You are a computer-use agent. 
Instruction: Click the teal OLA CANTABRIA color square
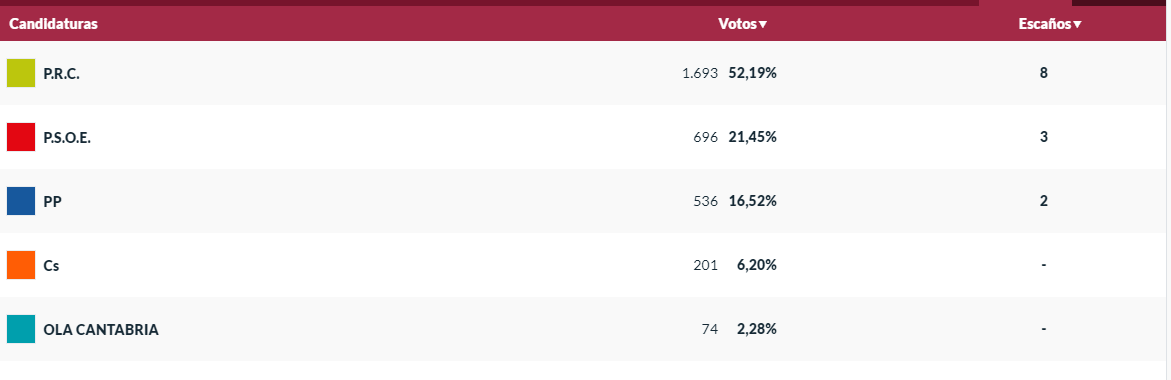pyautogui.click(x=21, y=329)
